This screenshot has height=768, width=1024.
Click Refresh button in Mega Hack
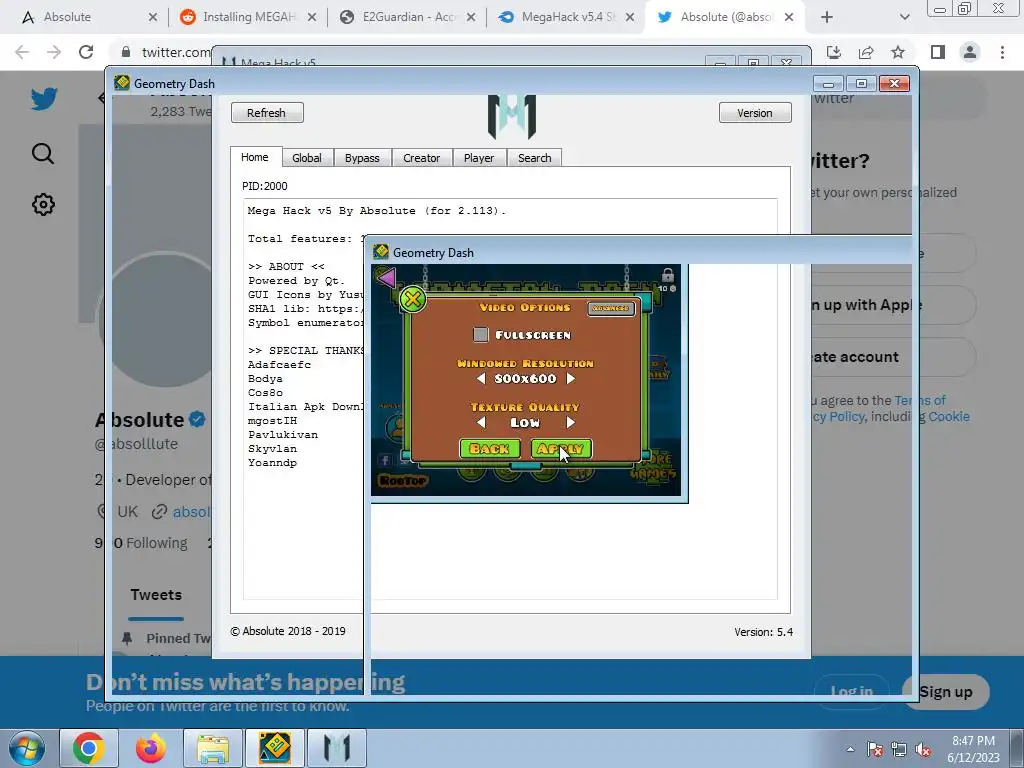(x=266, y=113)
